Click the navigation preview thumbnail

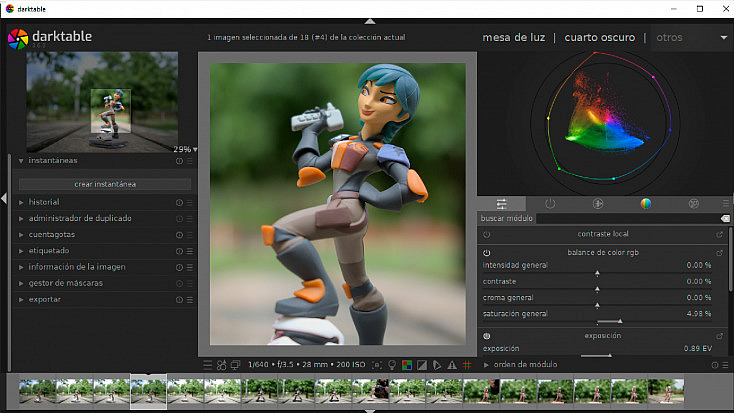(102, 102)
